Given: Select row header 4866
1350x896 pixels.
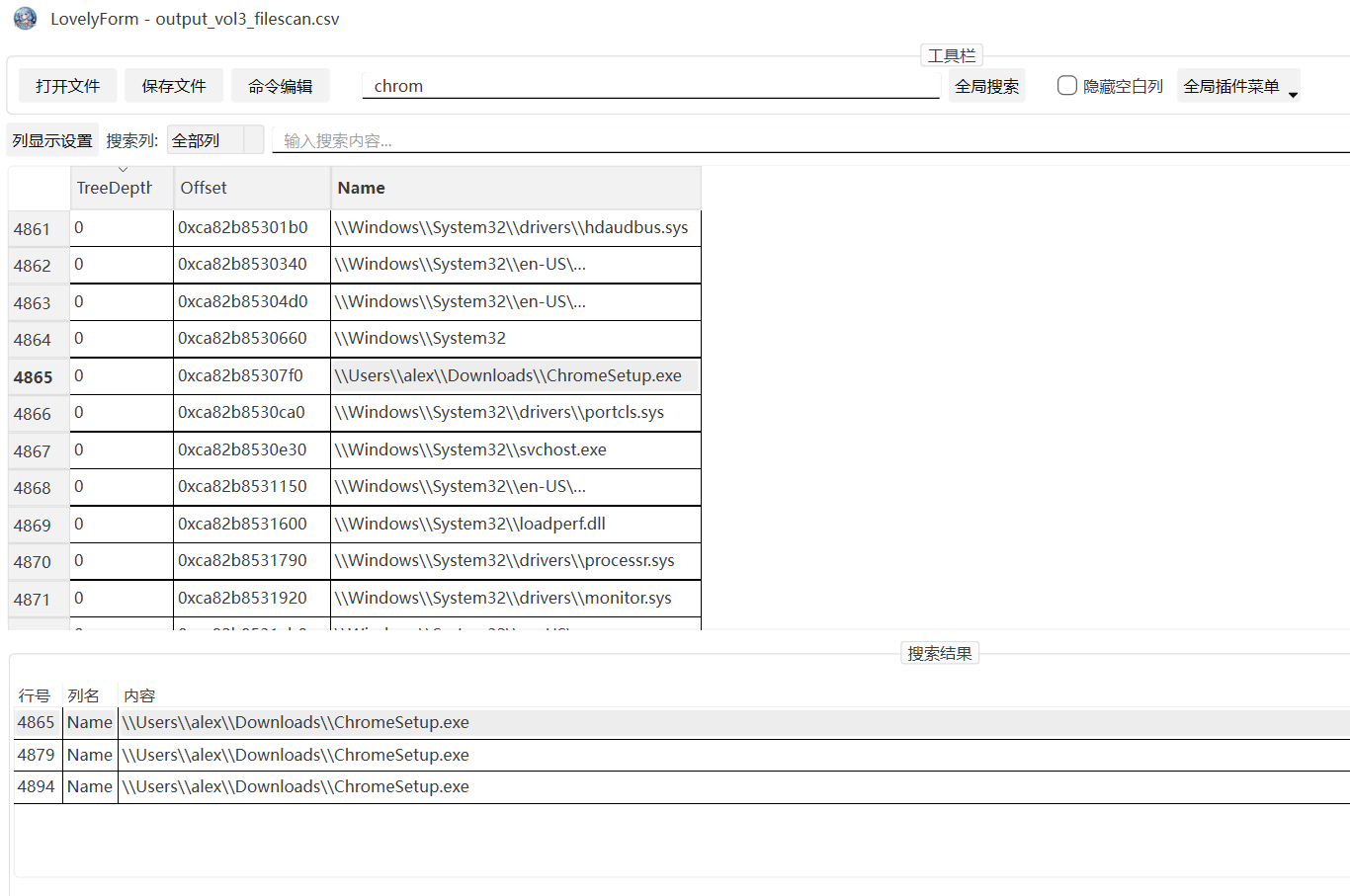Looking at the screenshot, I should tap(39, 414).
